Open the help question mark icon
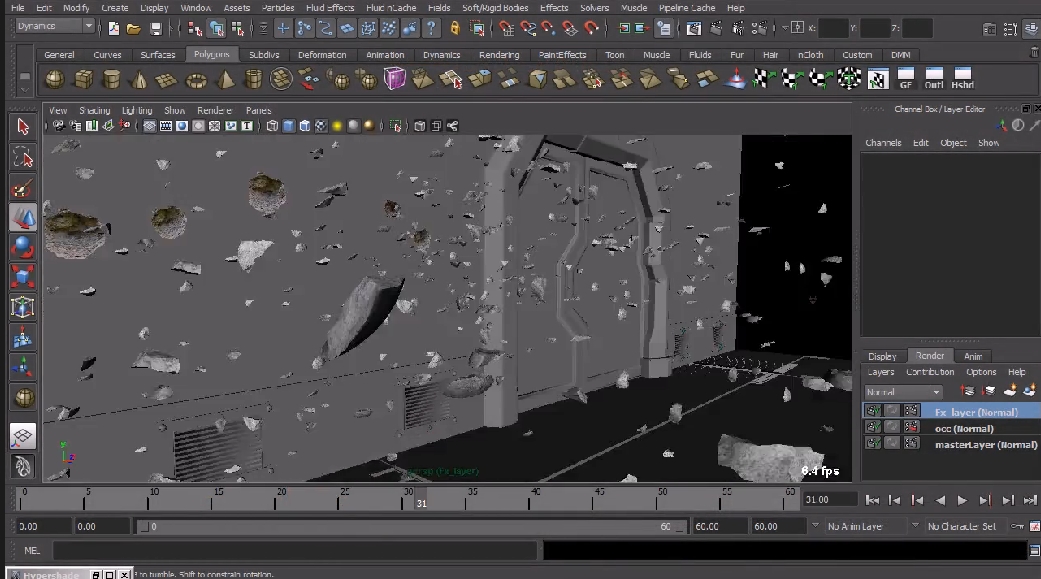The image size is (1041, 579). click(432, 28)
